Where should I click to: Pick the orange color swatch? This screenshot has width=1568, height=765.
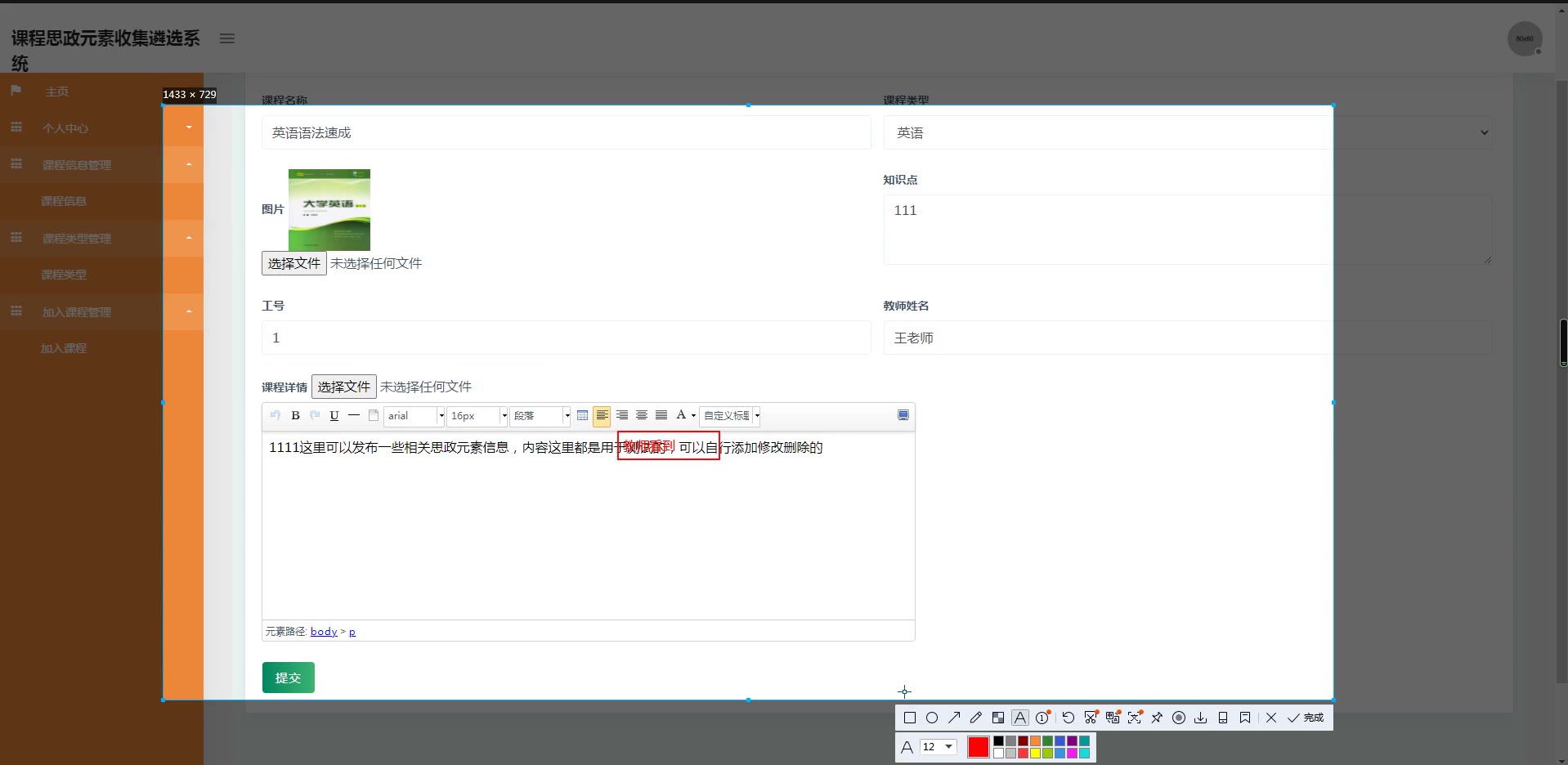coord(1035,741)
